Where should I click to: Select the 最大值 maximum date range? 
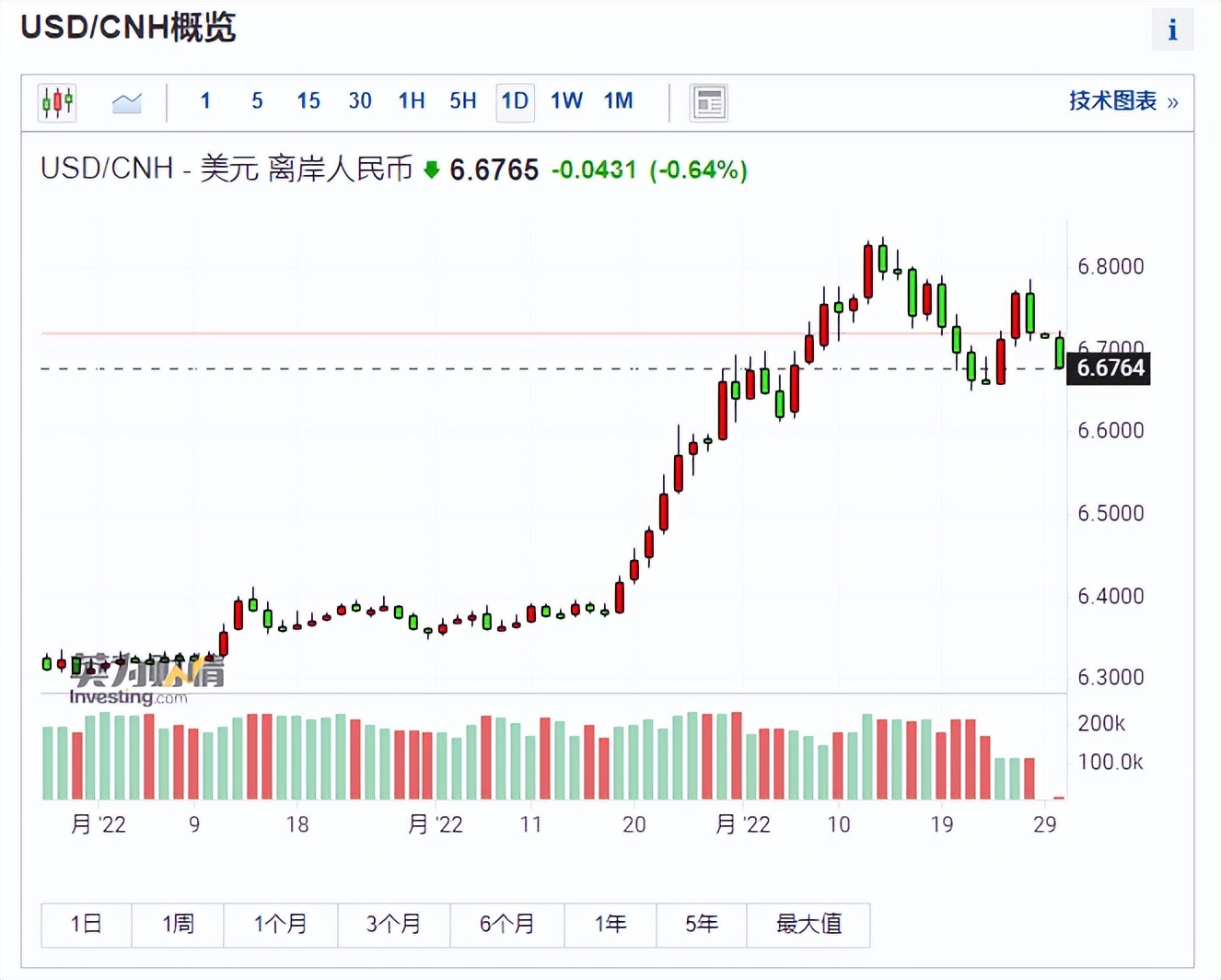[808, 925]
